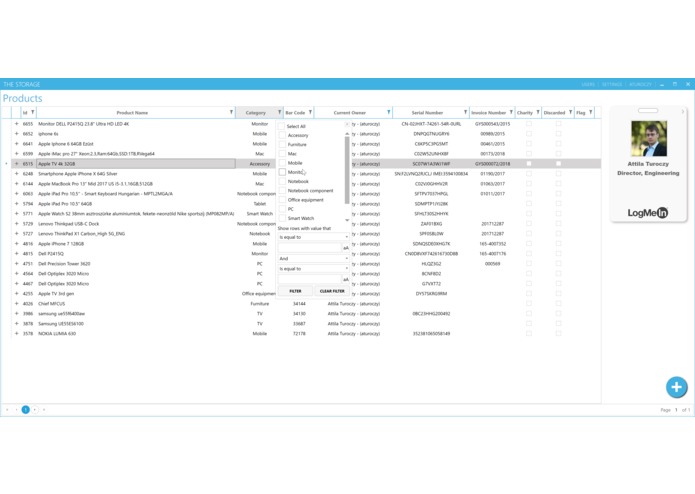Click the category list scroll down arrow
Image resolution: width=695 pixels, height=494 pixels.
[x=347, y=220]
